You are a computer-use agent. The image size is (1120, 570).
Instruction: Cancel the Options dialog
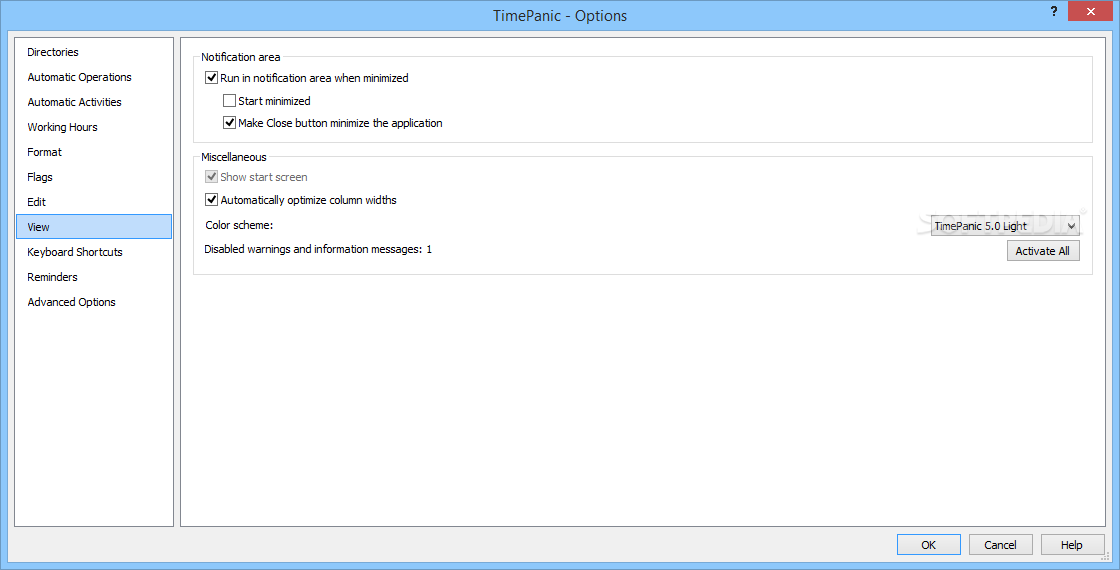pyautogui.click(x=1000, y=544)
